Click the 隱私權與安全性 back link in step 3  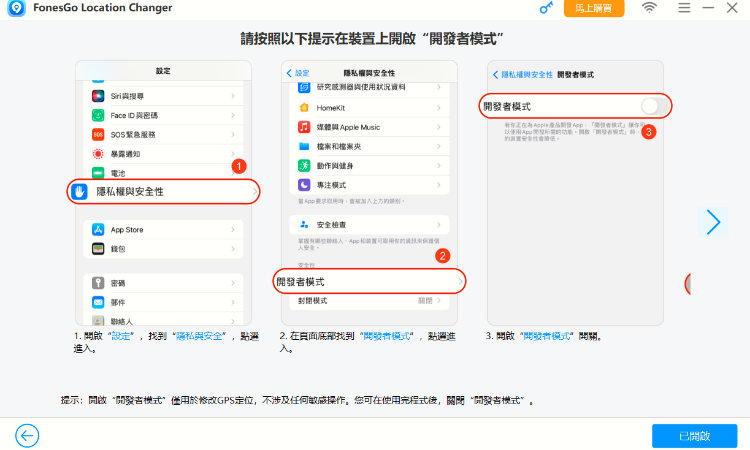(522, 75)
